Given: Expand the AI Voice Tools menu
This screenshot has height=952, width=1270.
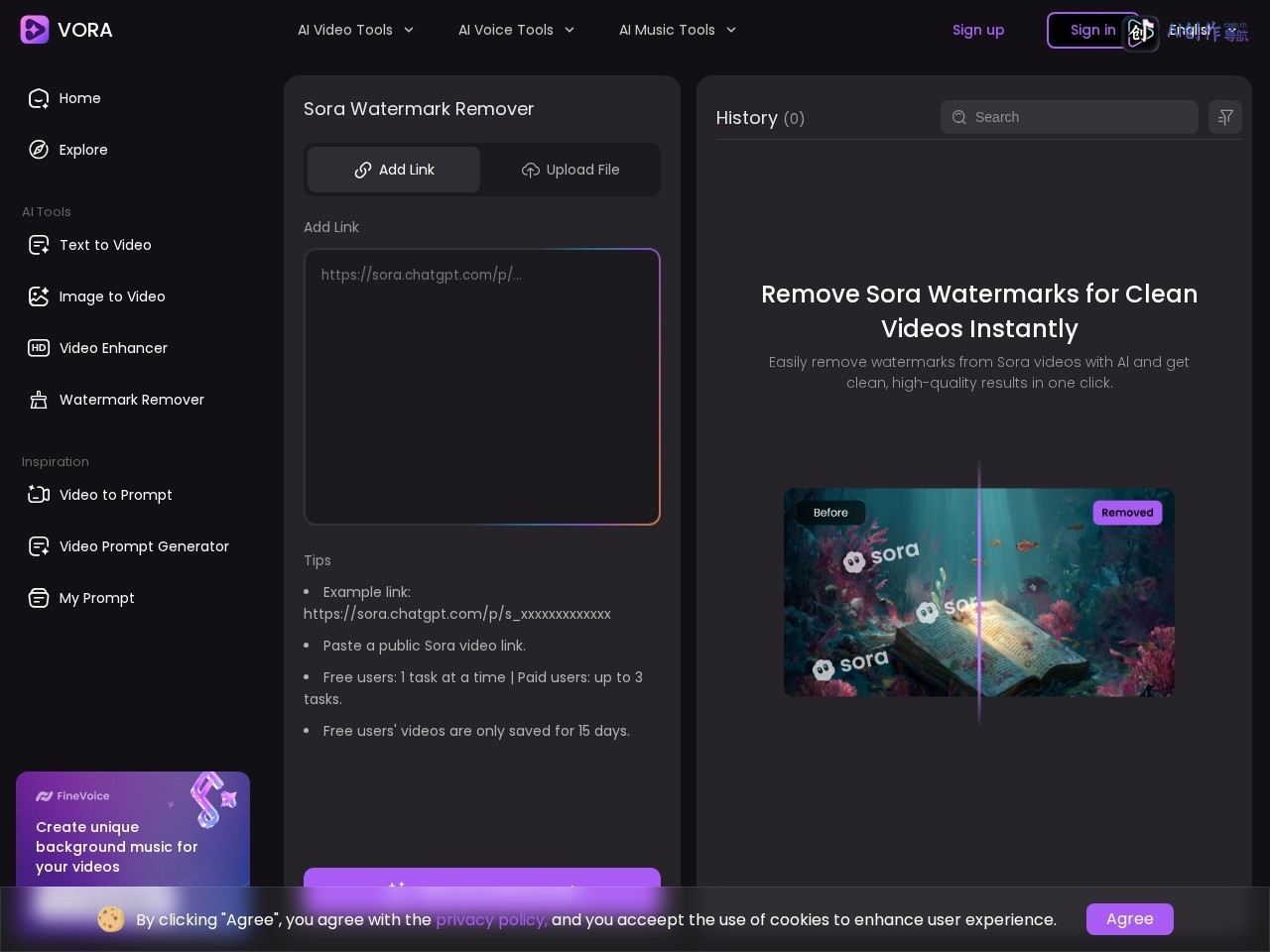Looking at the screenshot, I should (516, 30).
